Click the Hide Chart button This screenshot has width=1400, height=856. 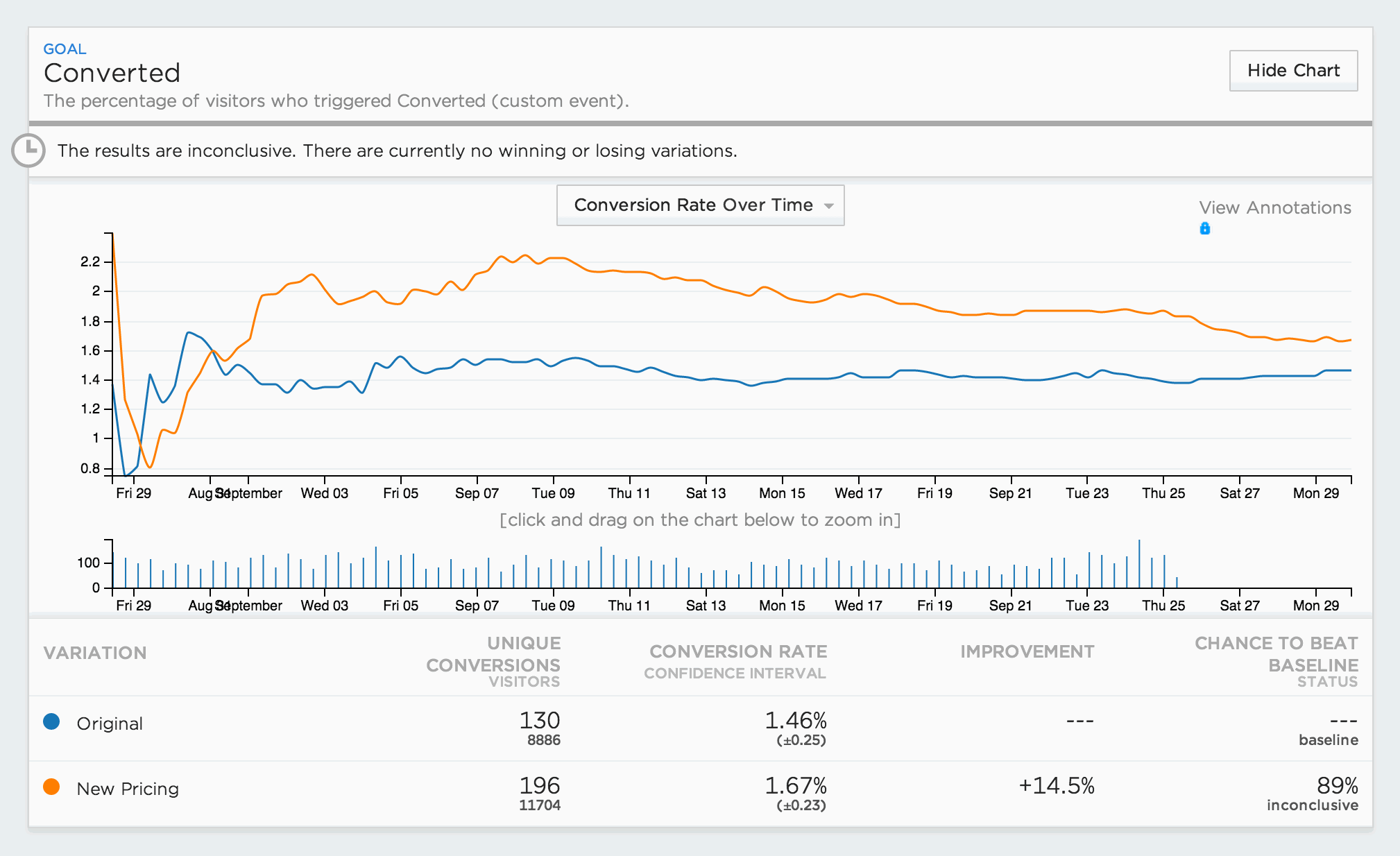1292,70
